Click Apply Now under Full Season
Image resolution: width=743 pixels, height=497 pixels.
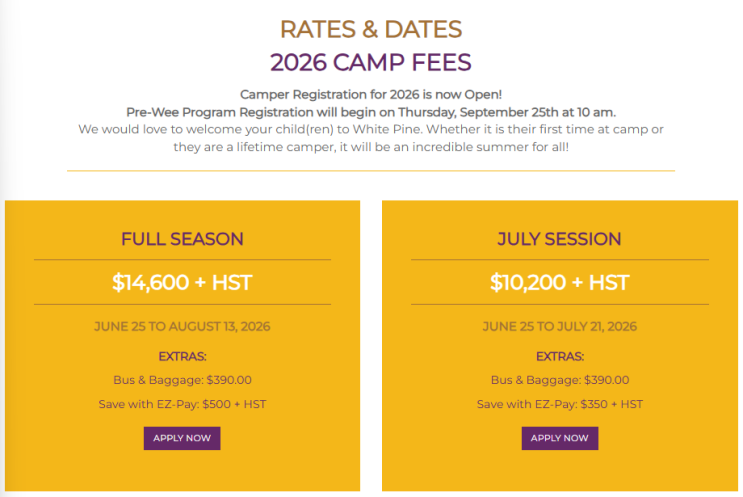pos(182,438)
